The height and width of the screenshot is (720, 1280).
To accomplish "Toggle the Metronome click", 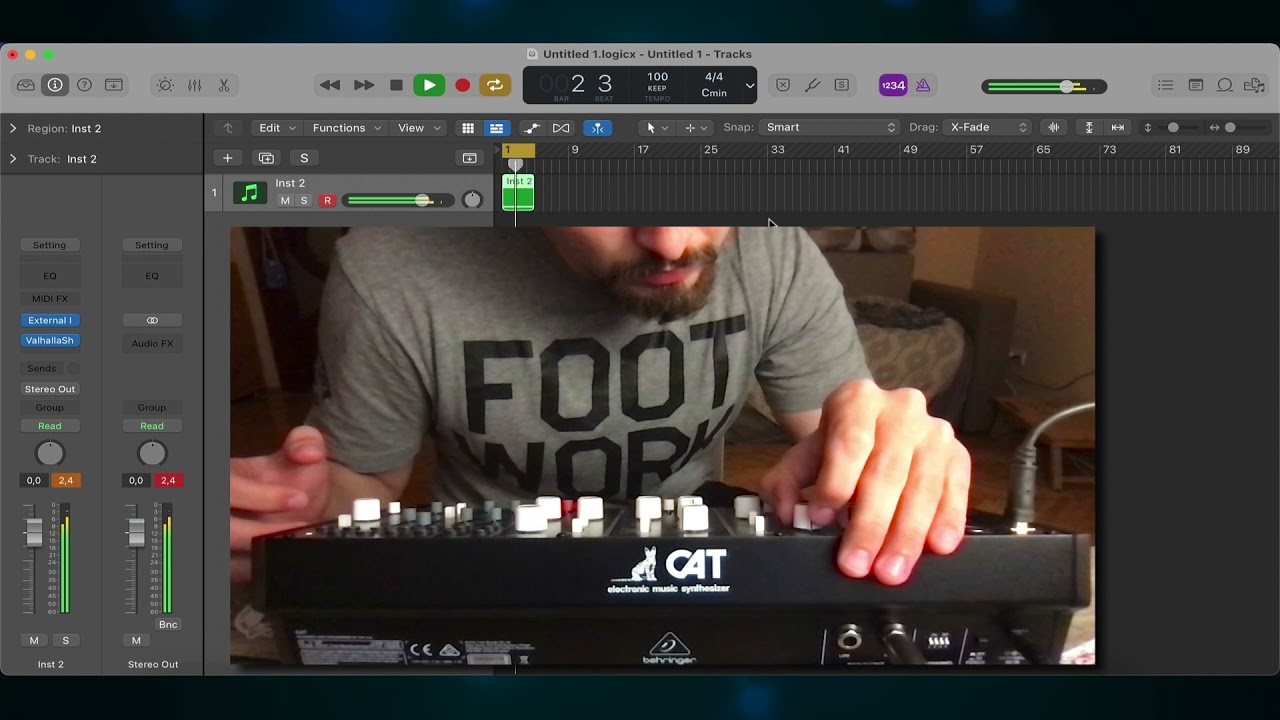I will coord(923,85).
